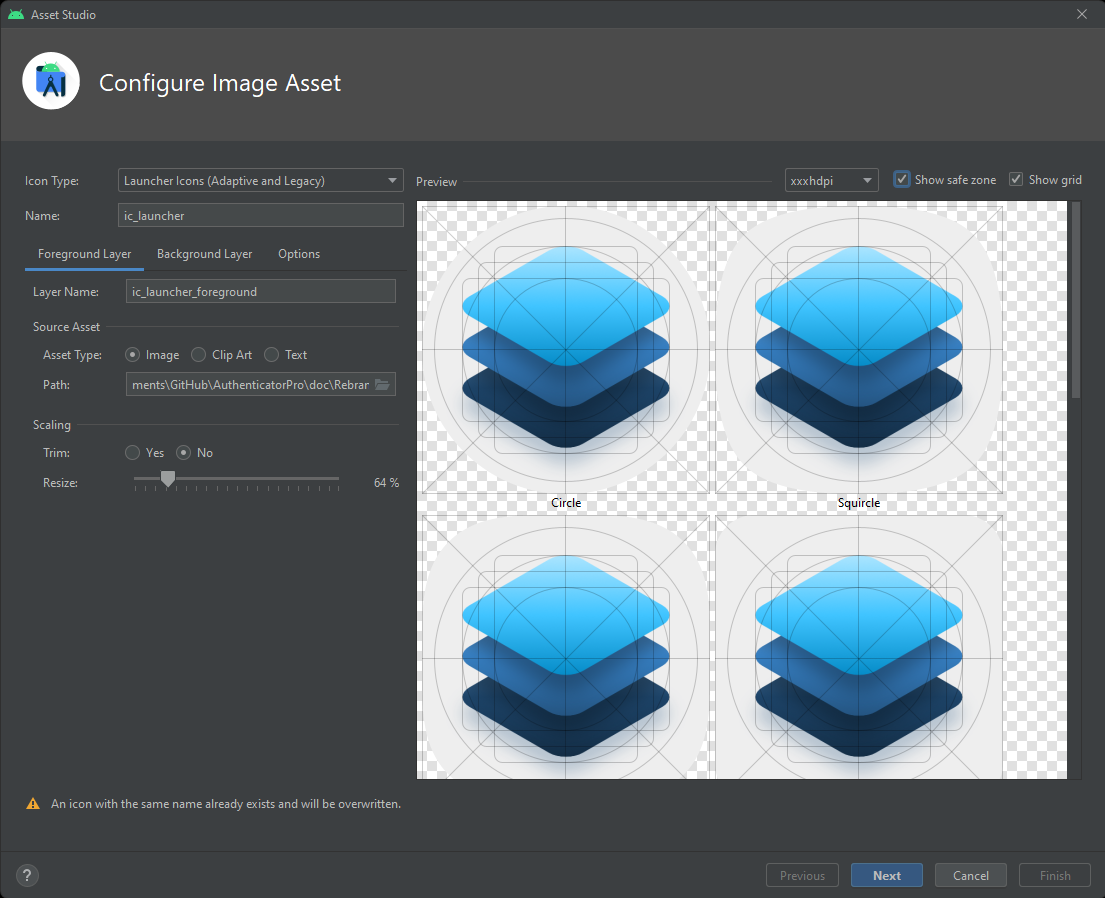Image resolution: width=1105 pixels, height=898 pixels.
Task: Click the Cancel button
Action: 970,875
